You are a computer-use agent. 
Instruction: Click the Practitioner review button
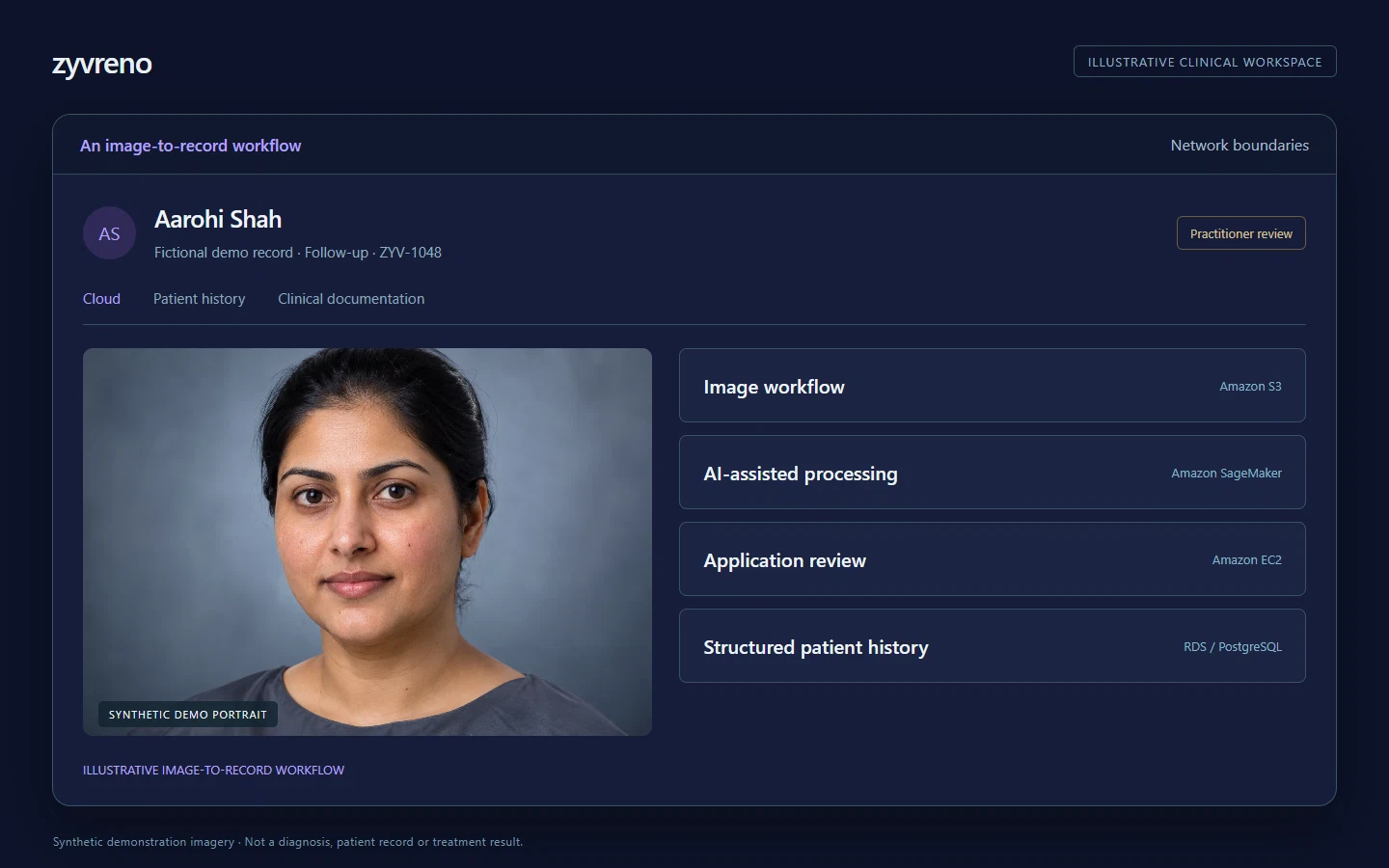pos(1240,233)
